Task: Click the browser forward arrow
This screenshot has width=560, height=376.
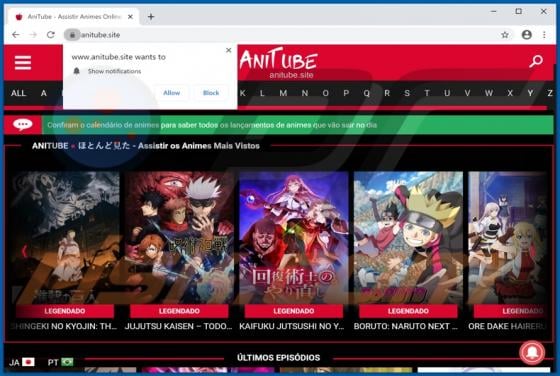Action: [33, 35]
